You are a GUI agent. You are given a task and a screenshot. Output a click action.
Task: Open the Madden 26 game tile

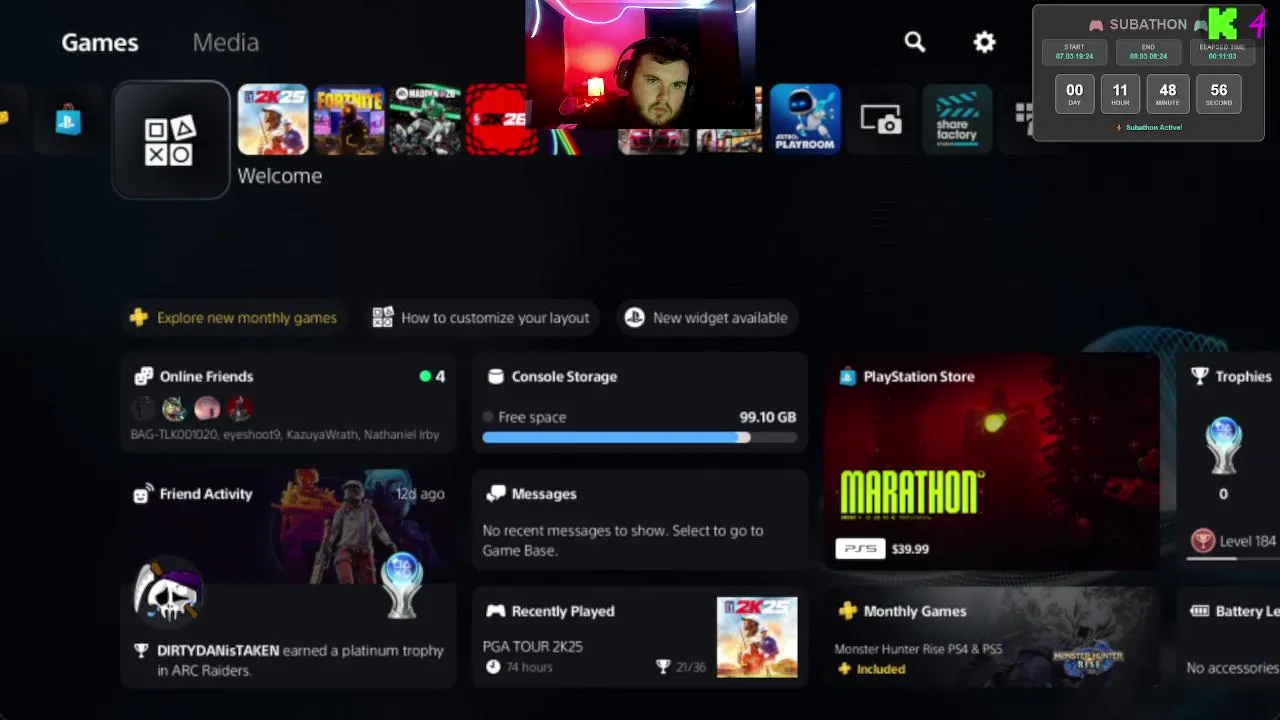pos(425,120)
